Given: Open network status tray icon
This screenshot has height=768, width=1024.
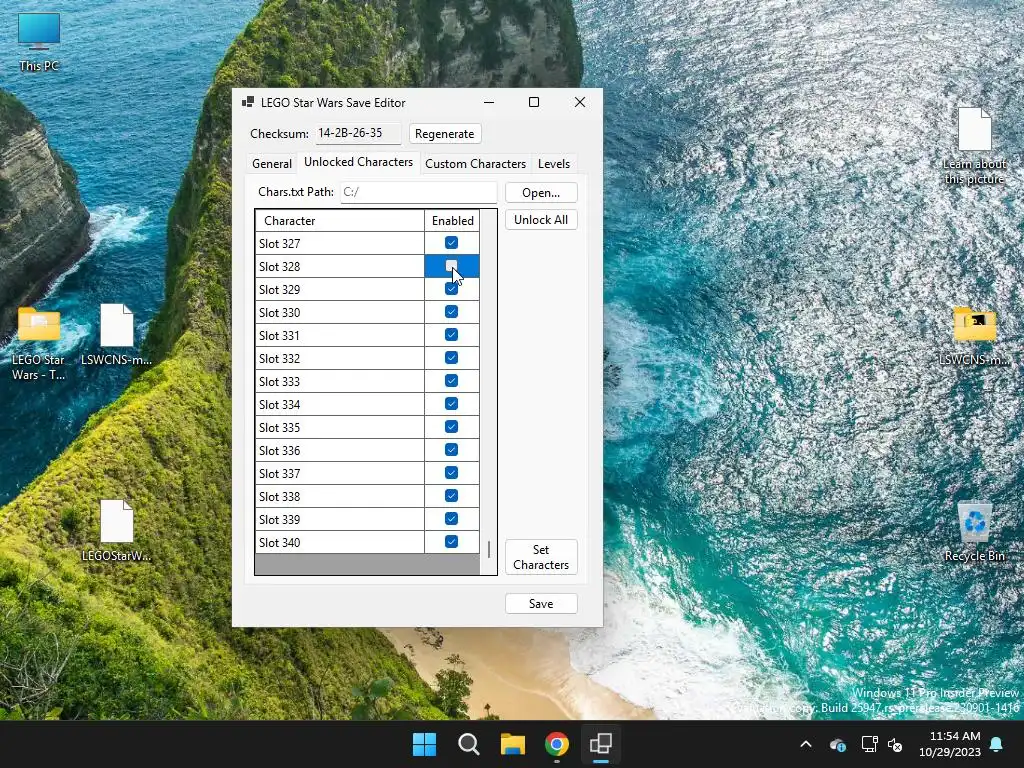Looking at the screenshot, I should pyautogui.click(x=869, y=744).
